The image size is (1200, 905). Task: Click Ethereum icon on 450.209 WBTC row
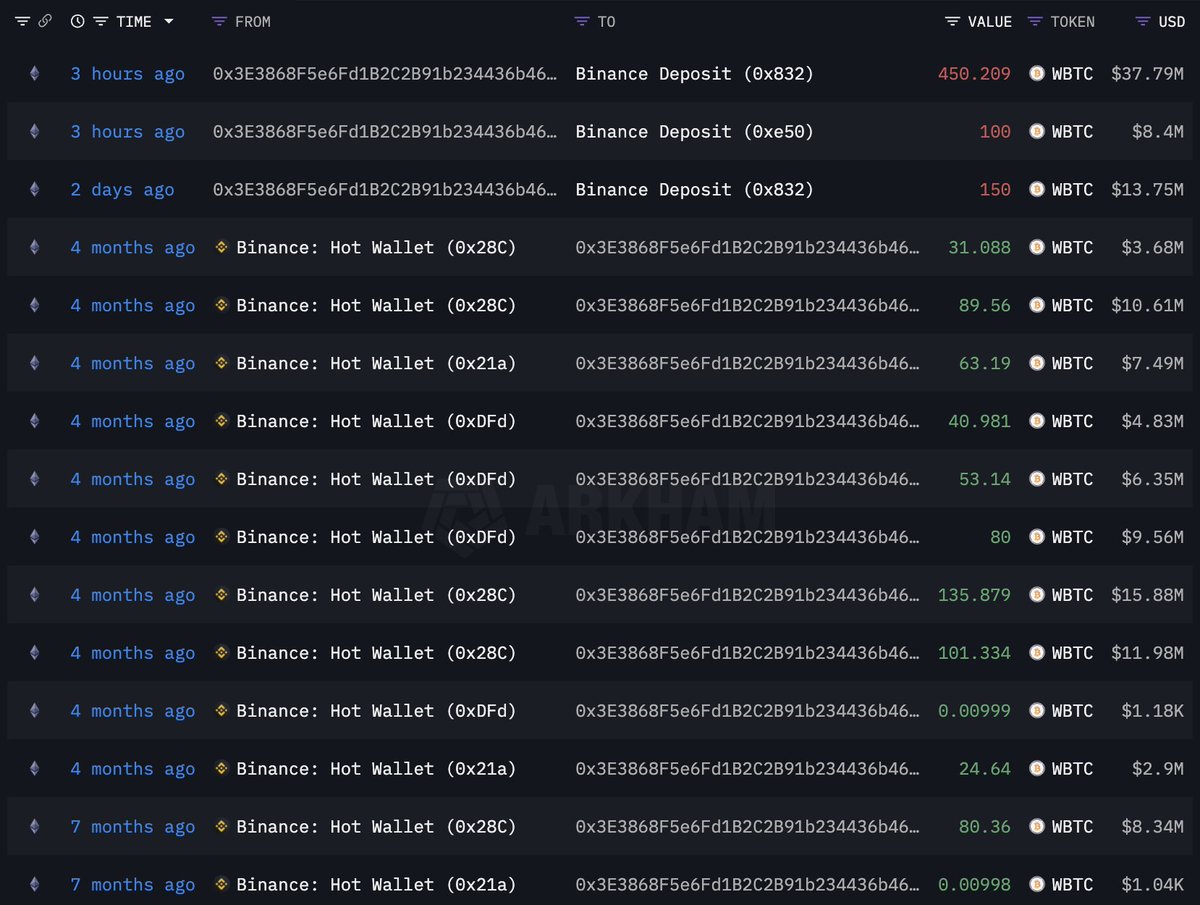point(35,73)
